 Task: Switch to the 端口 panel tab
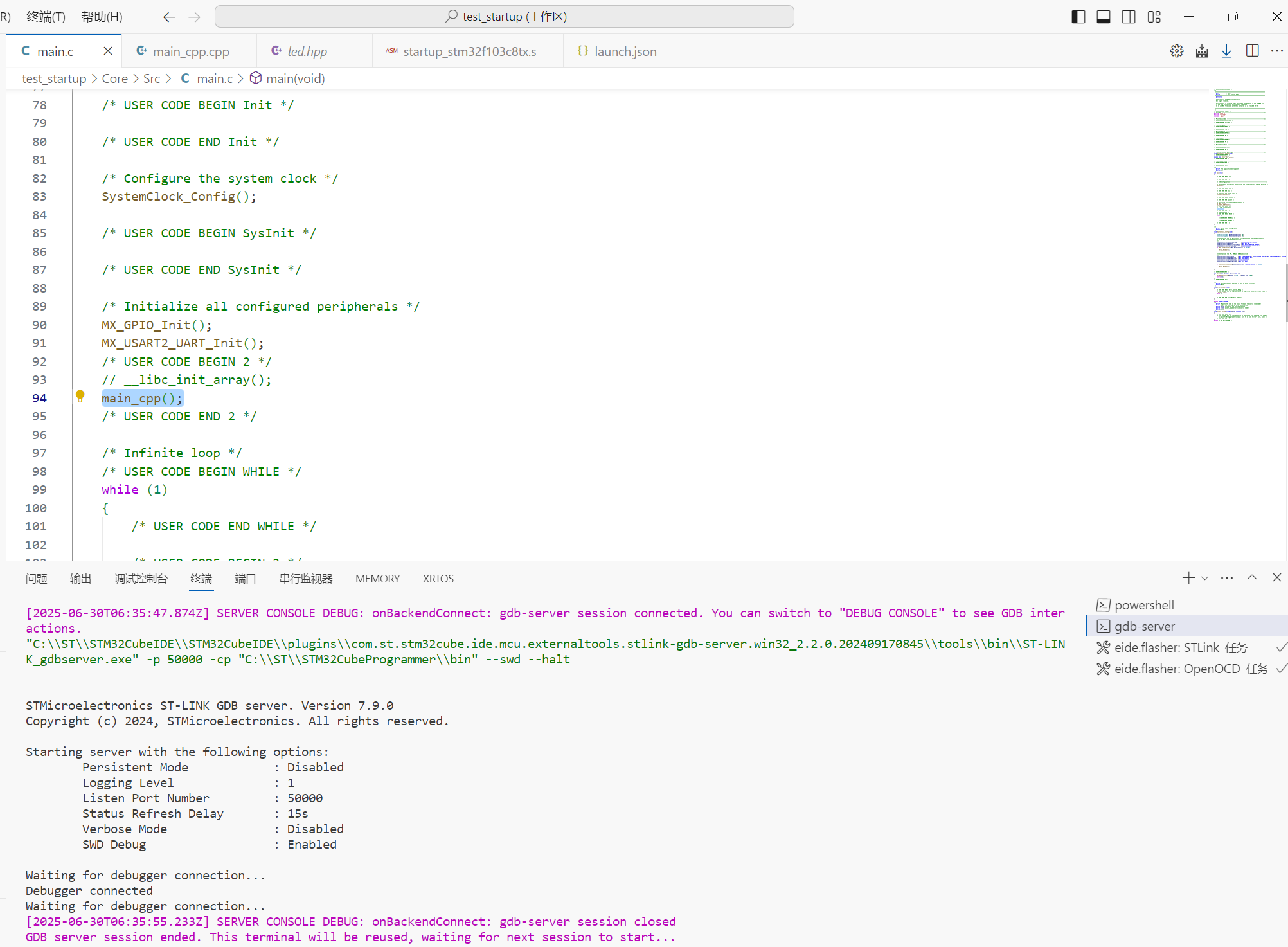click(x=245, y=579)
